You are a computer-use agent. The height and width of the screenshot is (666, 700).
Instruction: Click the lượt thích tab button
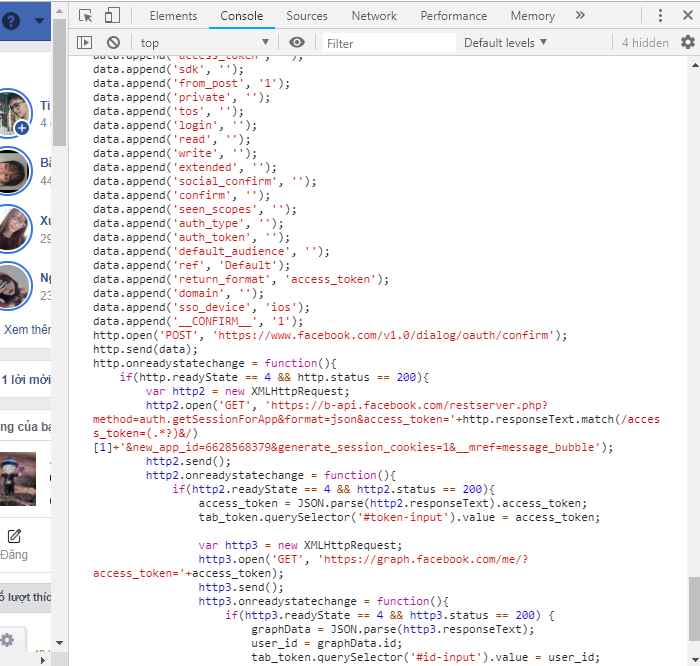click(25, 597)
